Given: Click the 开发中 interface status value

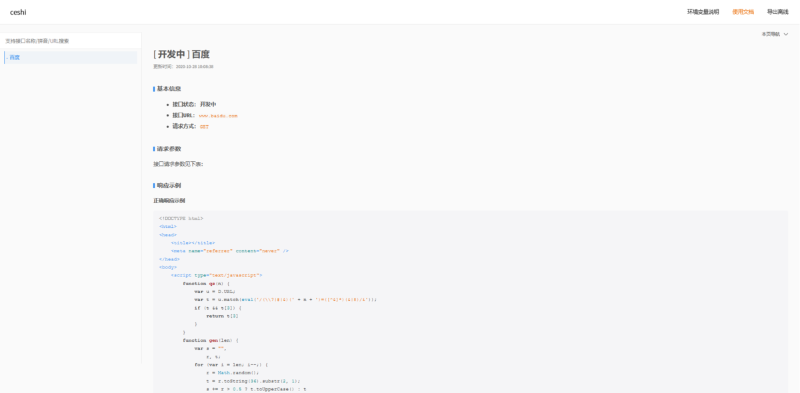Looking at the screenshot, I should pos(208,104).
